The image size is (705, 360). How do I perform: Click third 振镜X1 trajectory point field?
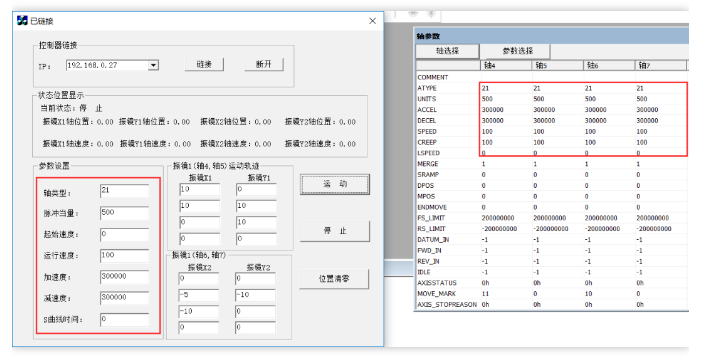click(x=200, y=222)
